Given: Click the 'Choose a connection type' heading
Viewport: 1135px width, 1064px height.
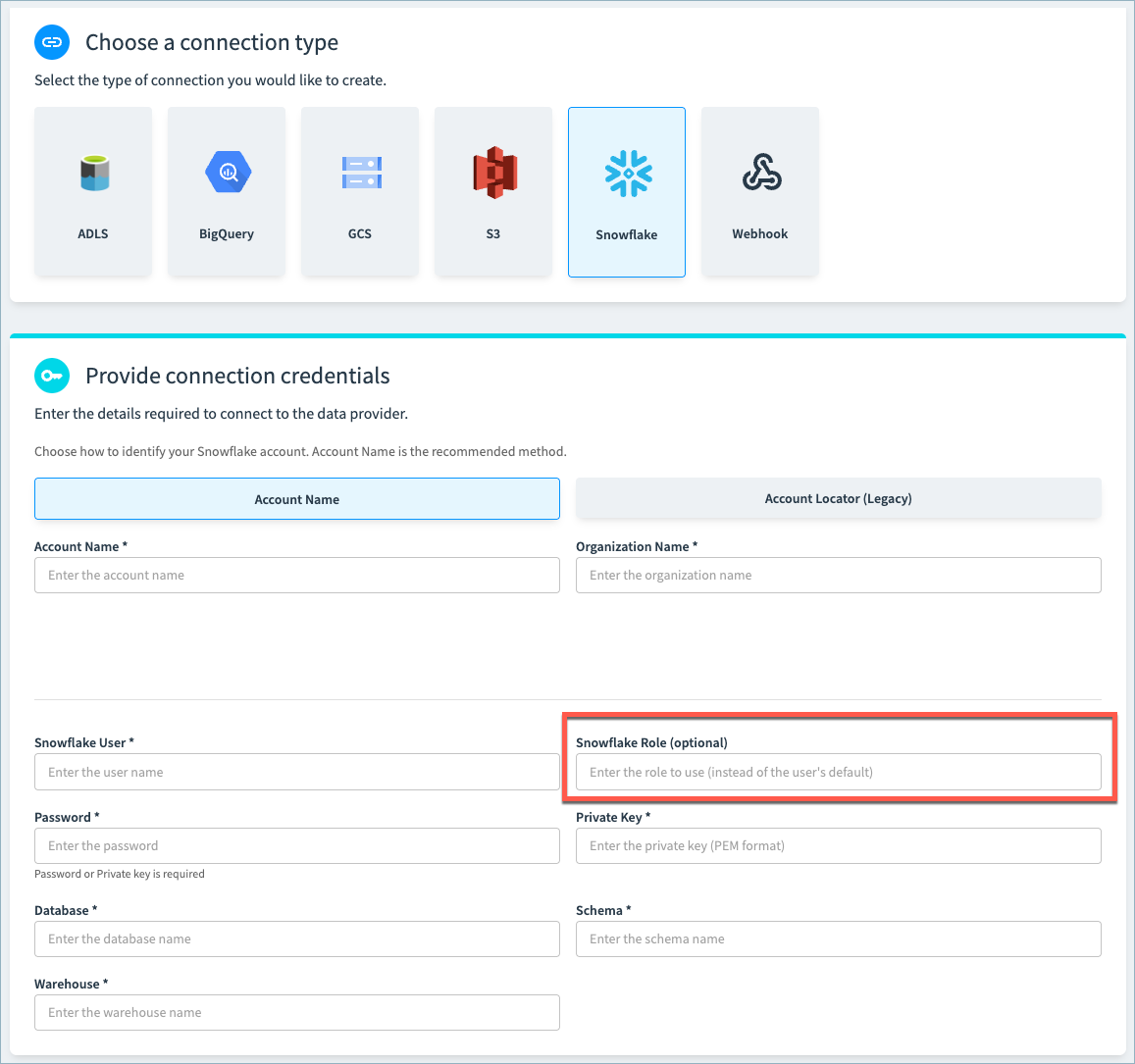Looking at the screenshot, I should coord(212,43).
